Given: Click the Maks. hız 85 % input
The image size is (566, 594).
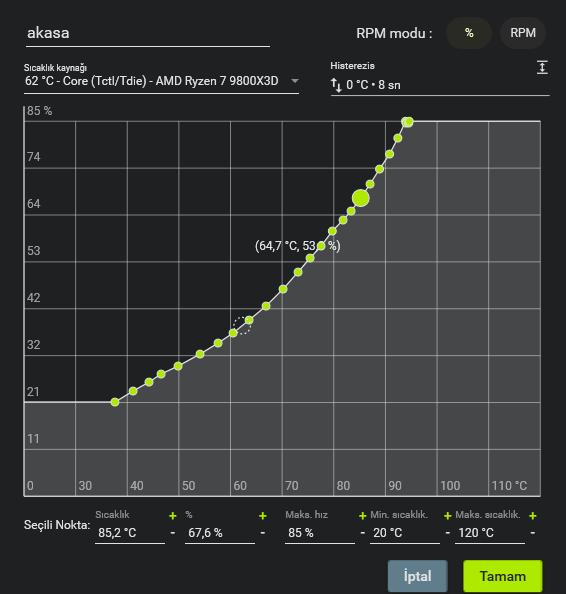Looking at the screenshot, I should coord(320,533).
